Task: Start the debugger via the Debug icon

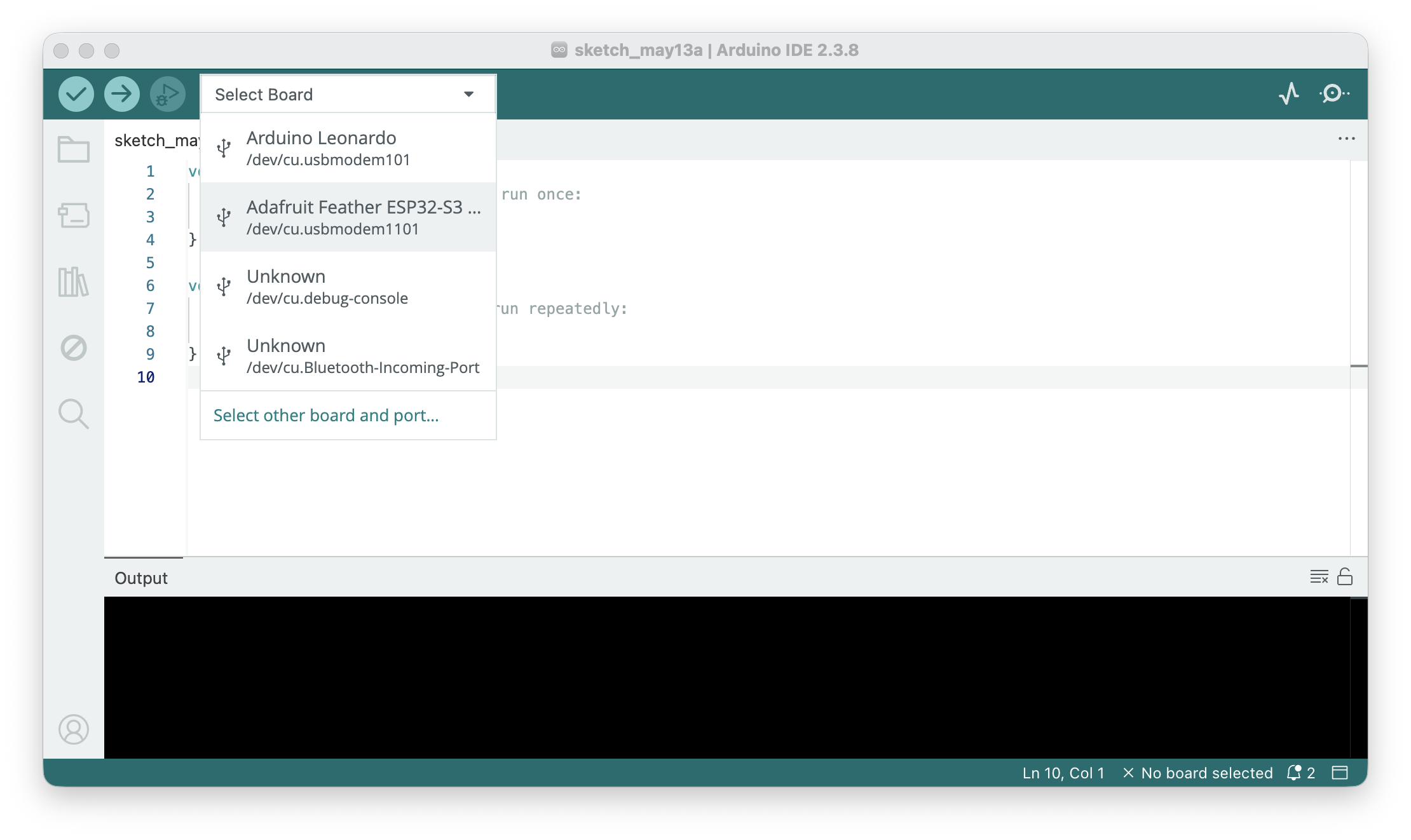Action: [167, 94]
